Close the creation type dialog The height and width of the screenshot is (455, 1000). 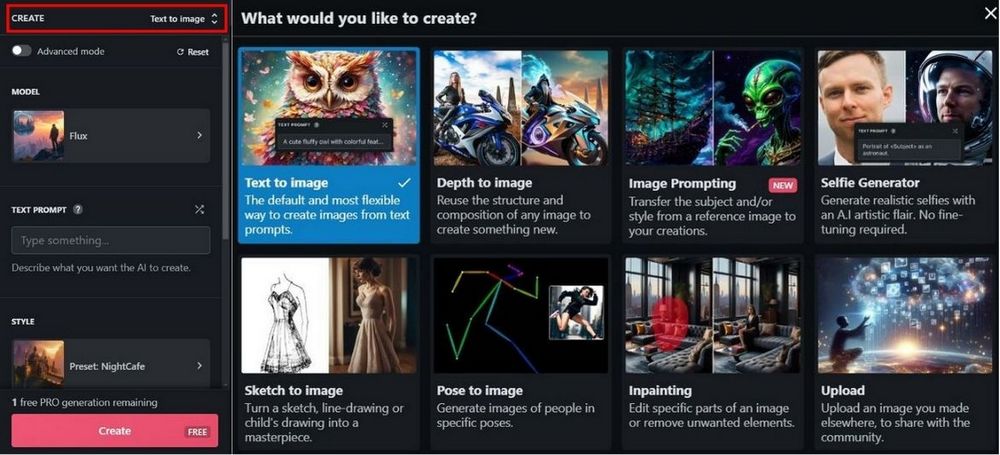point(990,13)
